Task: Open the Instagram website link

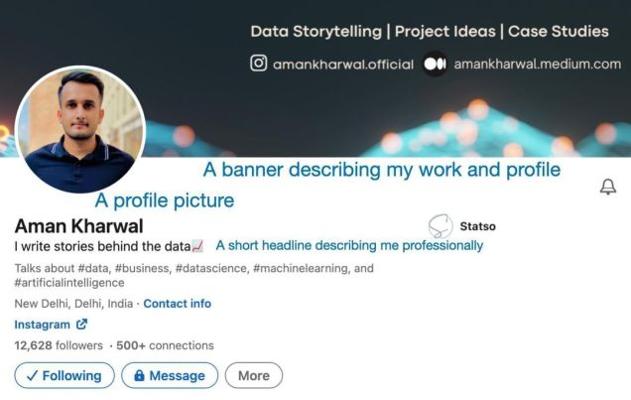Action: (x=42, y=324)
